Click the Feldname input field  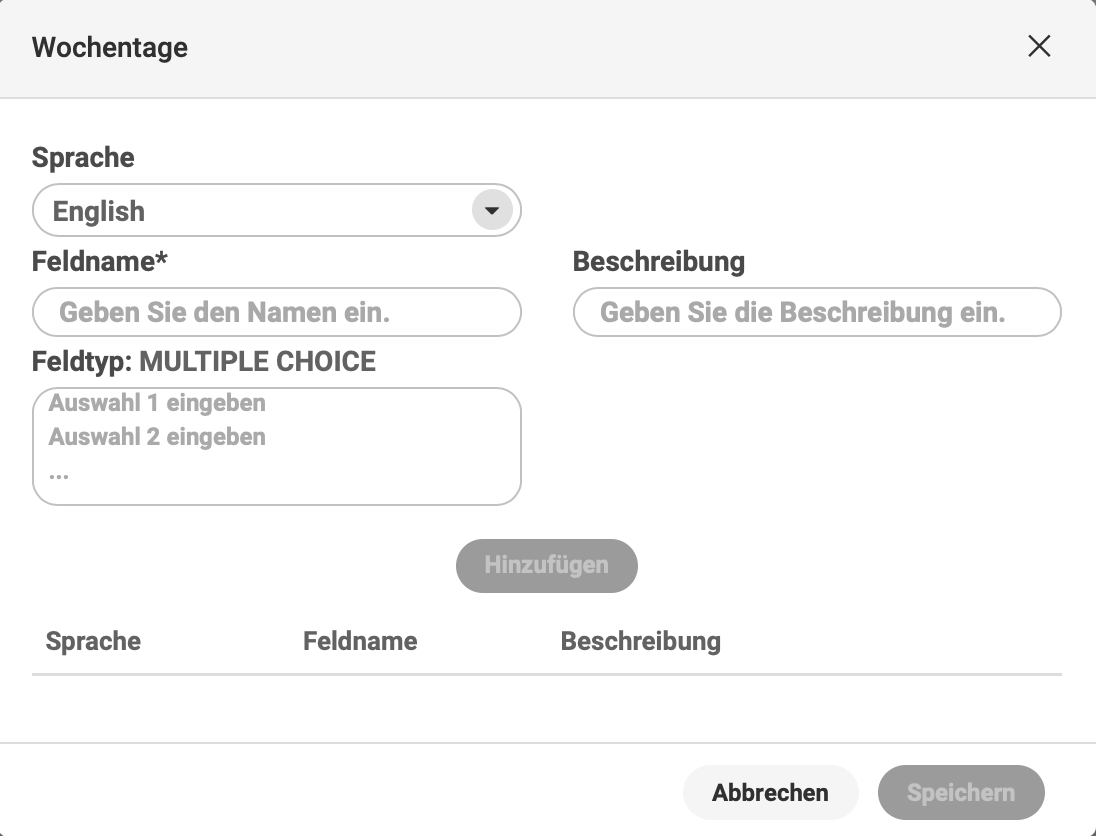pyautogui.click(x=277, y=312)
